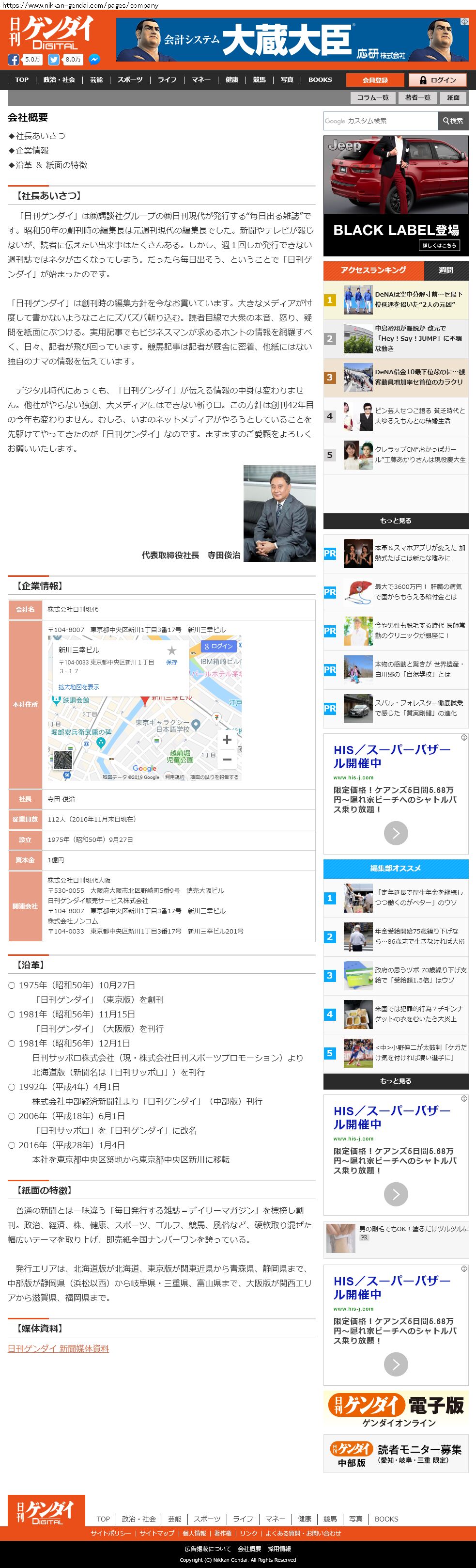Click the map zoom in plus button

[x=227, y=739]
